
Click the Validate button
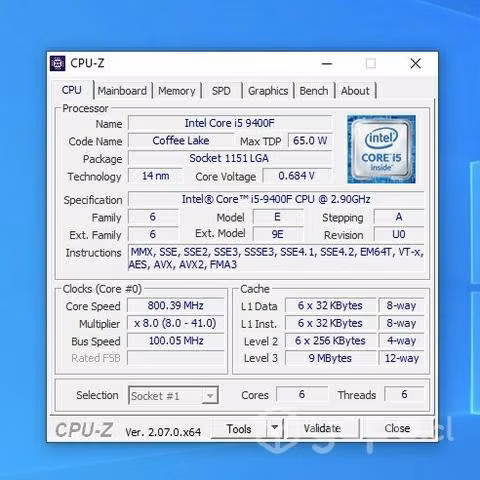coord(322,428)
